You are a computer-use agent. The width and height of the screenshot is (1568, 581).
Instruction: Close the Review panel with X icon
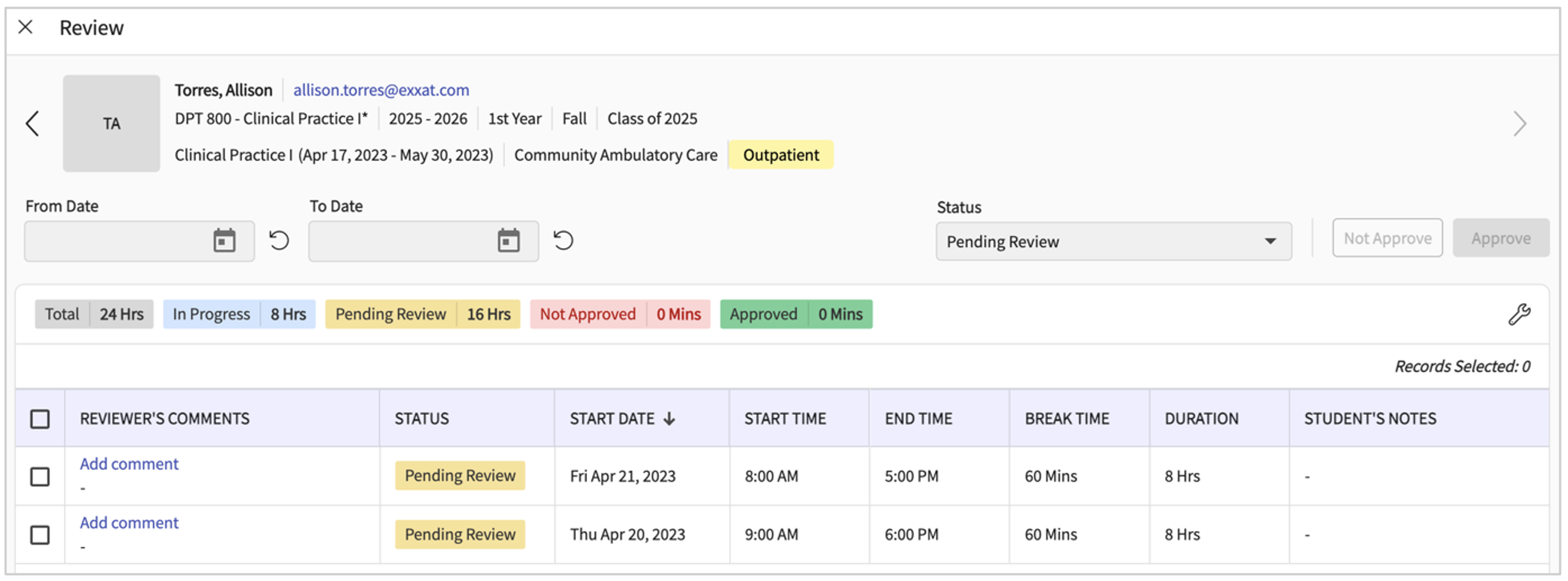[26, 27]
